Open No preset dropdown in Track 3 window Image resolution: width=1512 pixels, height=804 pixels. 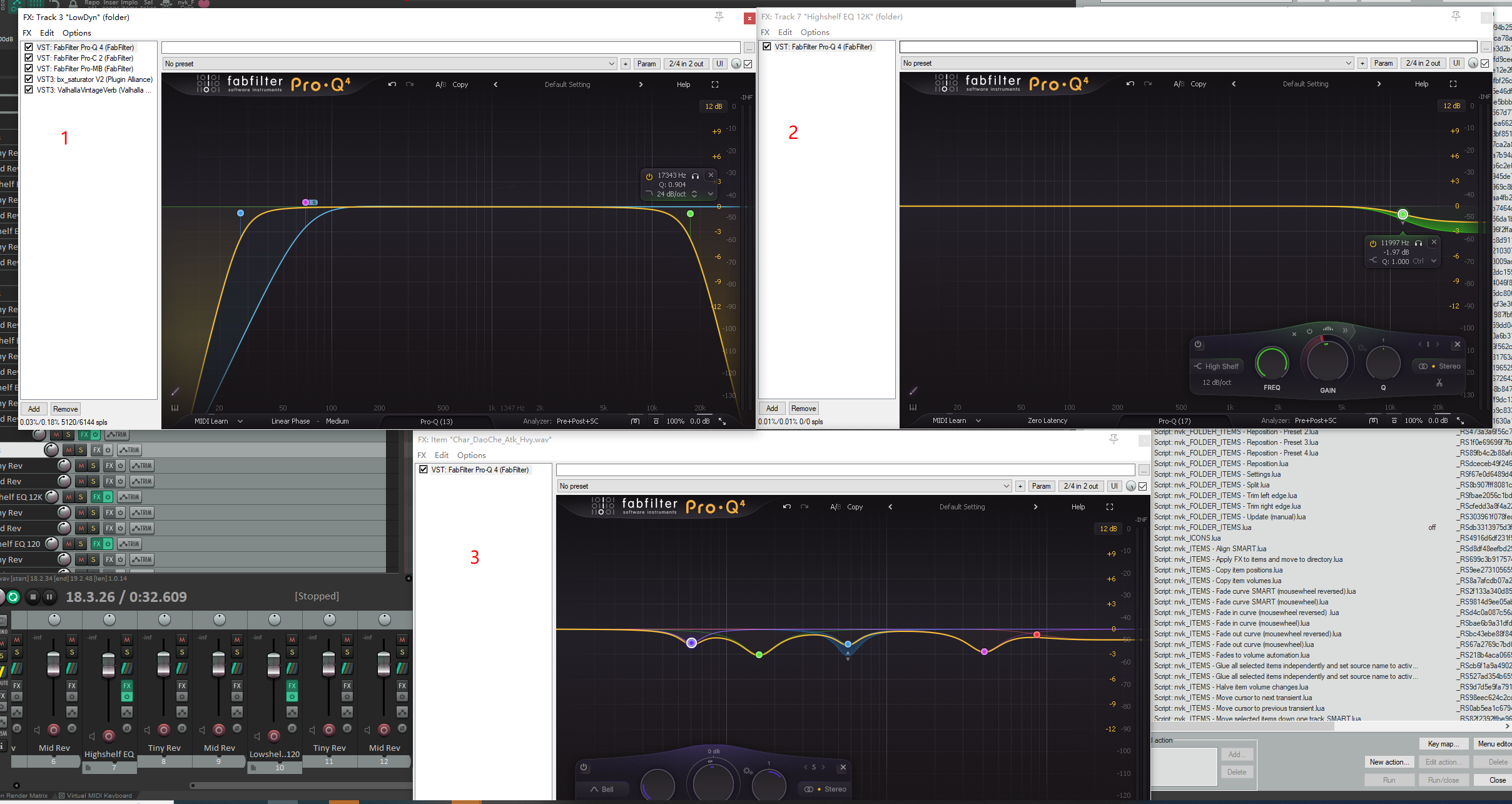pos(390,64)
